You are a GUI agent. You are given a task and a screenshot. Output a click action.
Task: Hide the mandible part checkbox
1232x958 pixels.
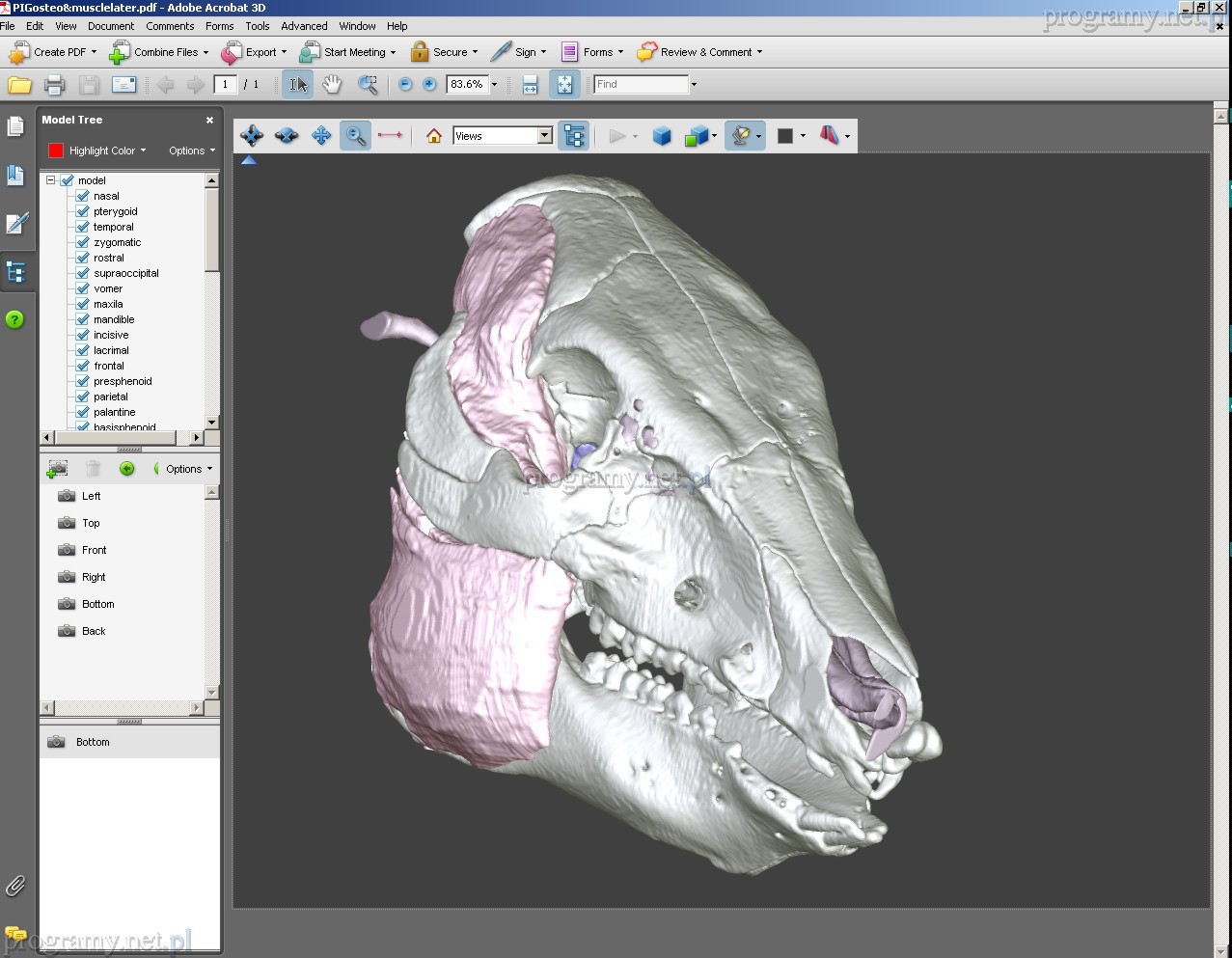tap(83, 319)
